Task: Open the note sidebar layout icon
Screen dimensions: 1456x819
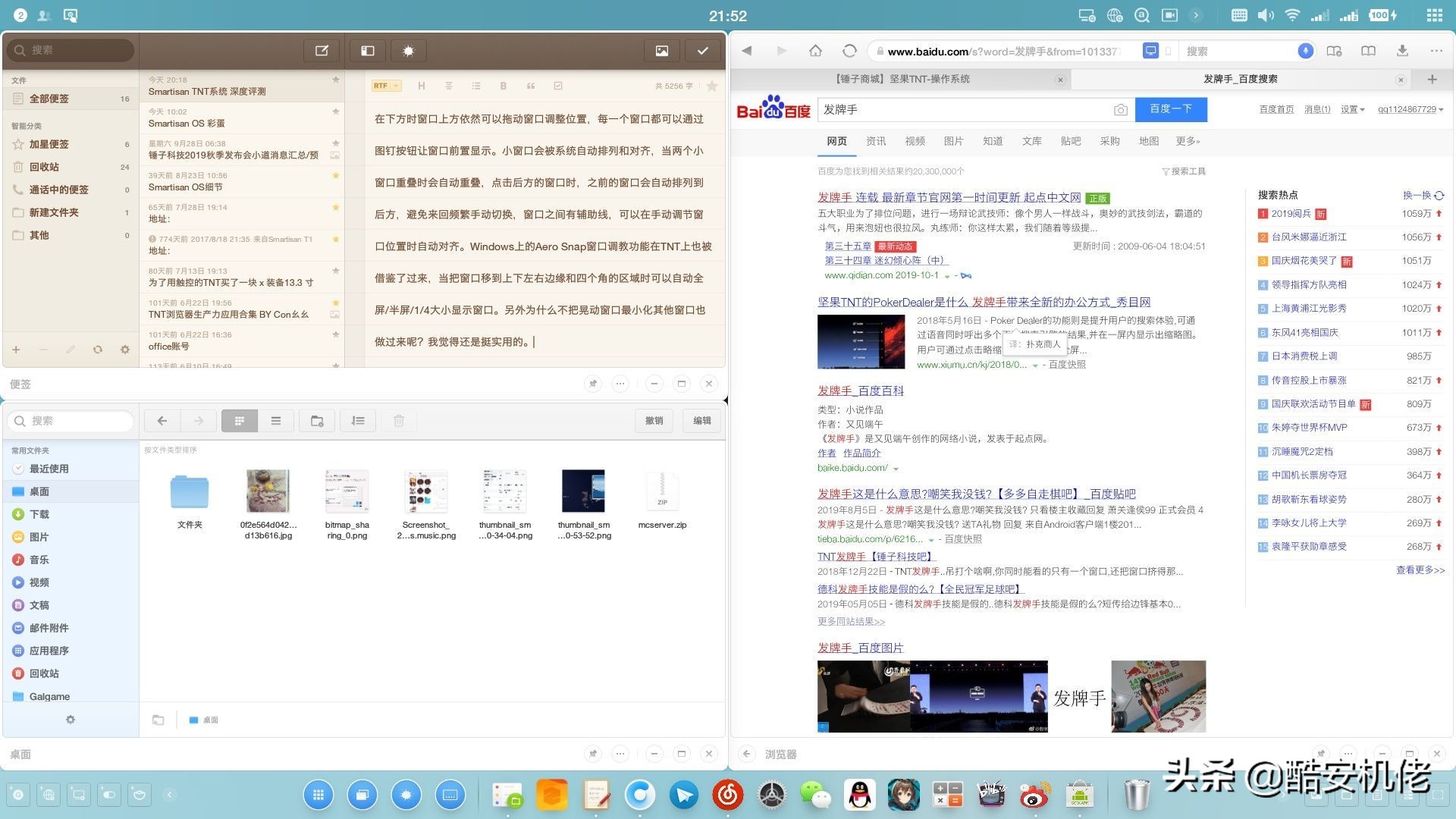Action: (367, 50)
